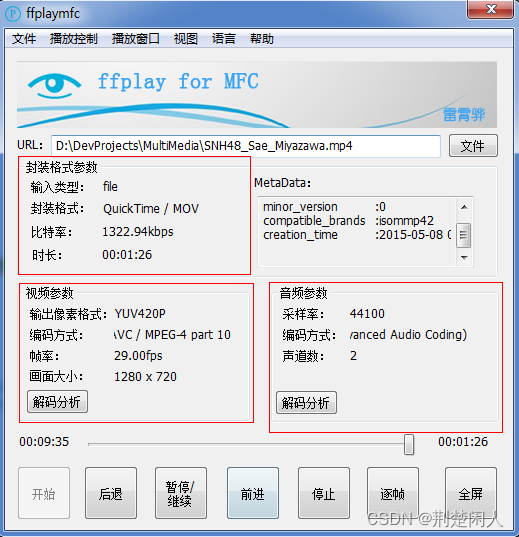Image resolution: width=519 pixels, height=537 pixels.
Task: Open the 播放窗口 menu
Action: pos(135,39)
